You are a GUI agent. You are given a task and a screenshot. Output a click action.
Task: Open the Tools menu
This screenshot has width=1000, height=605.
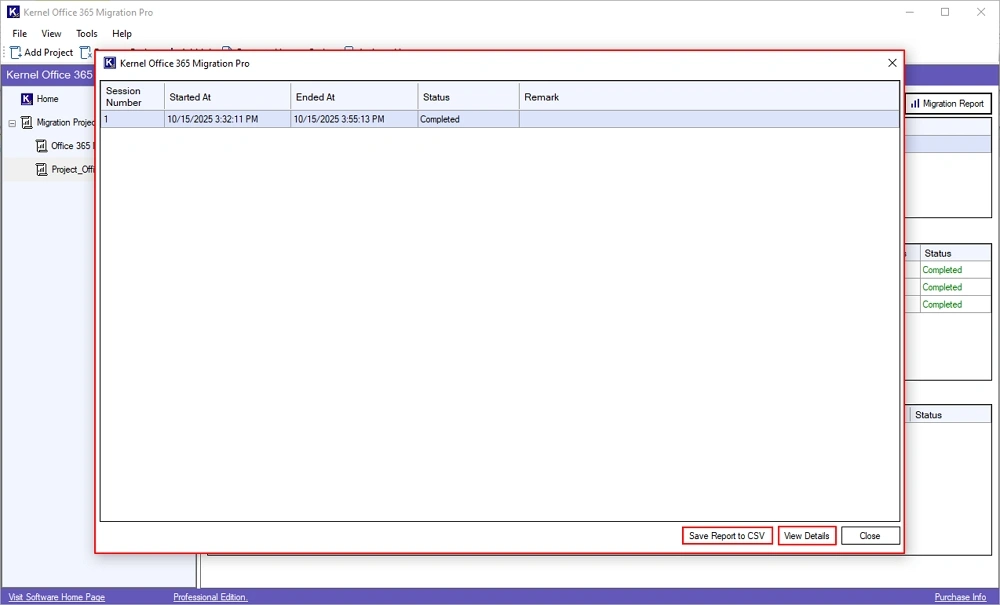(x=87, y=34)
